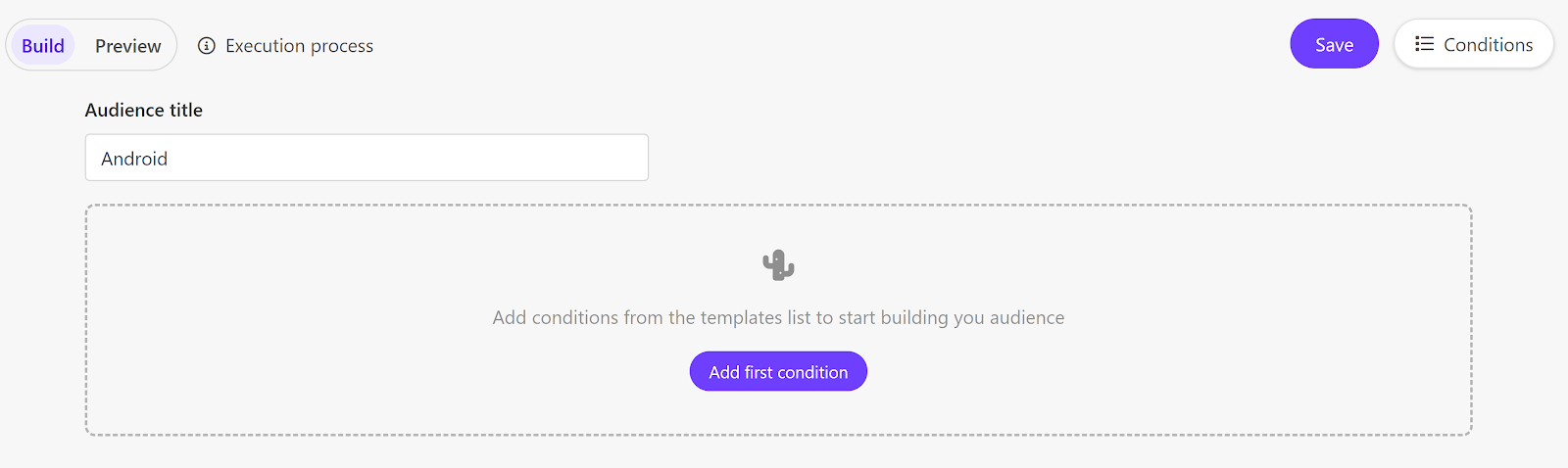Focus the Audience title input field

tap(367, 158)
